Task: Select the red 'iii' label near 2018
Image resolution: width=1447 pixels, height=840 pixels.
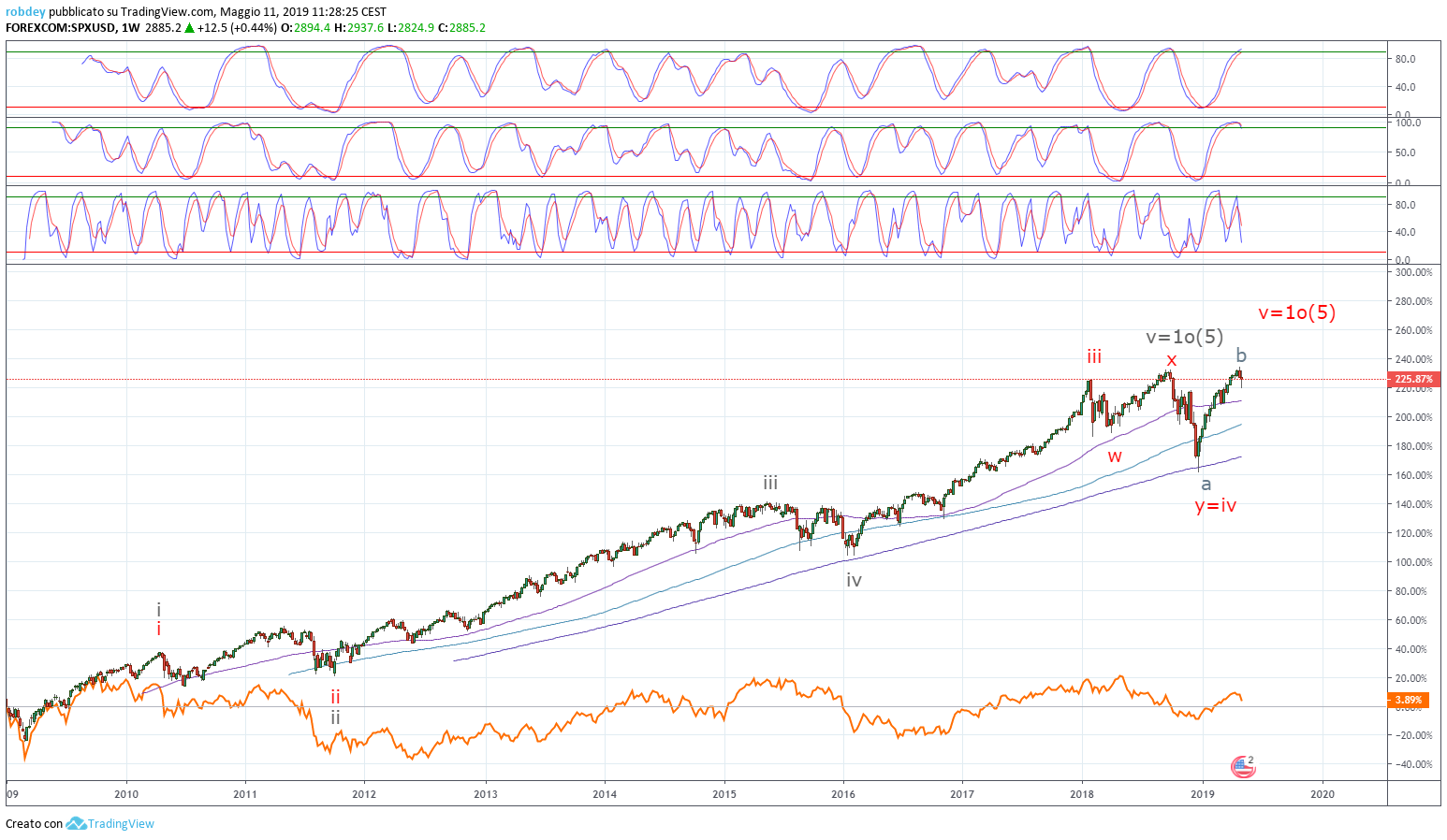Action: (1094, 356)
